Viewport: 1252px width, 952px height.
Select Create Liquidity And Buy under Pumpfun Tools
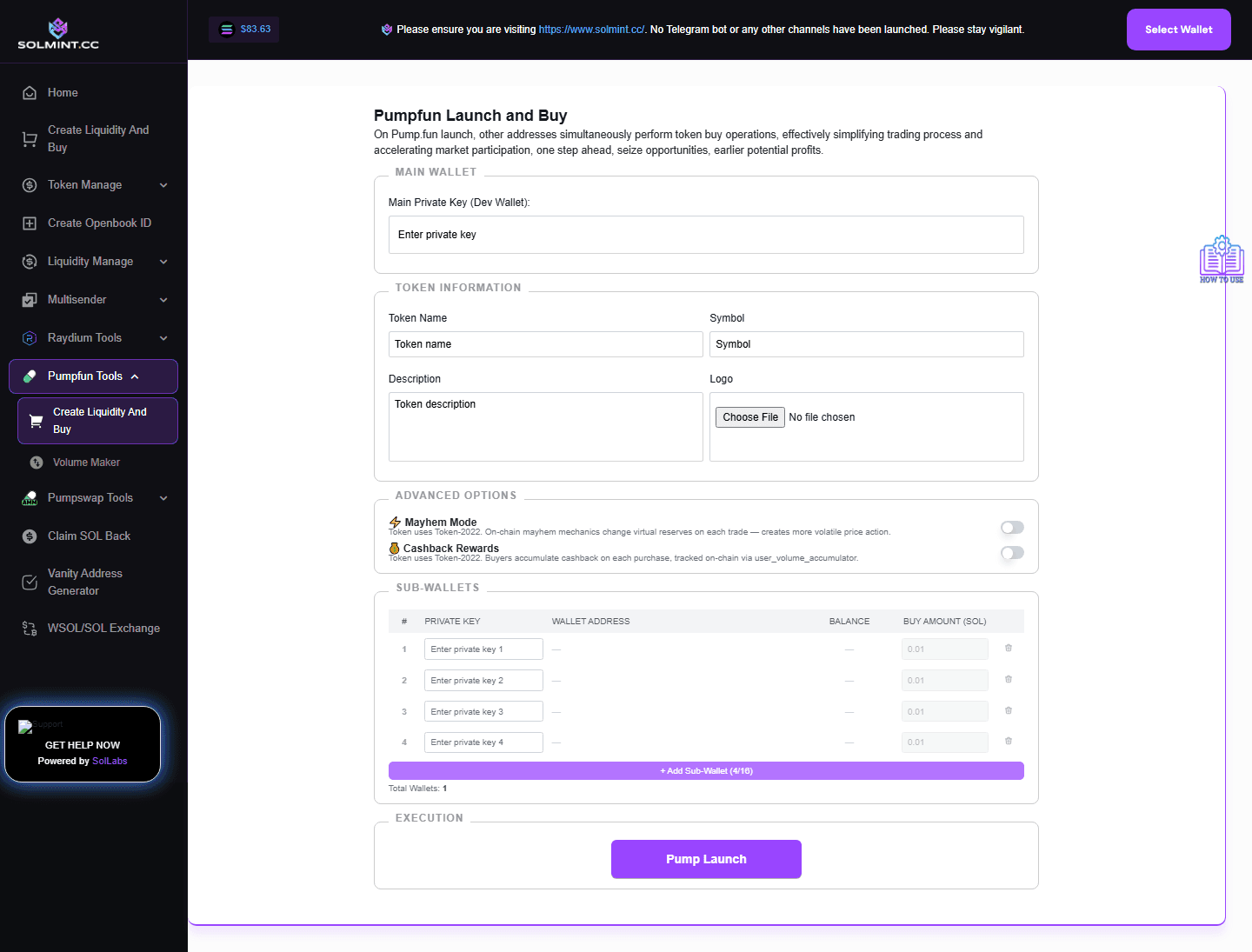(97, 420)
